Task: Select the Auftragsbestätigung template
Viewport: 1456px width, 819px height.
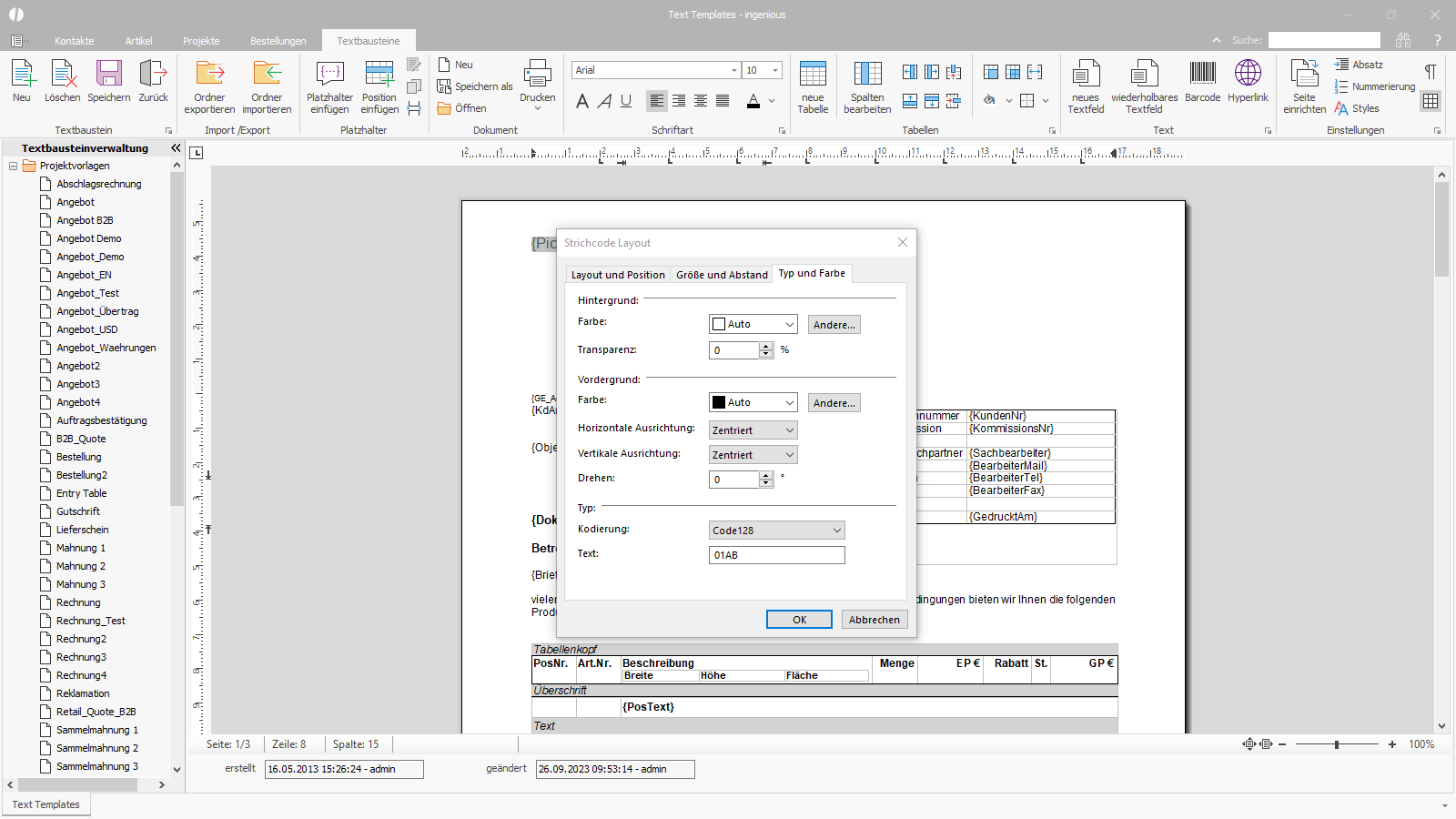Action: tap(102, 420)
